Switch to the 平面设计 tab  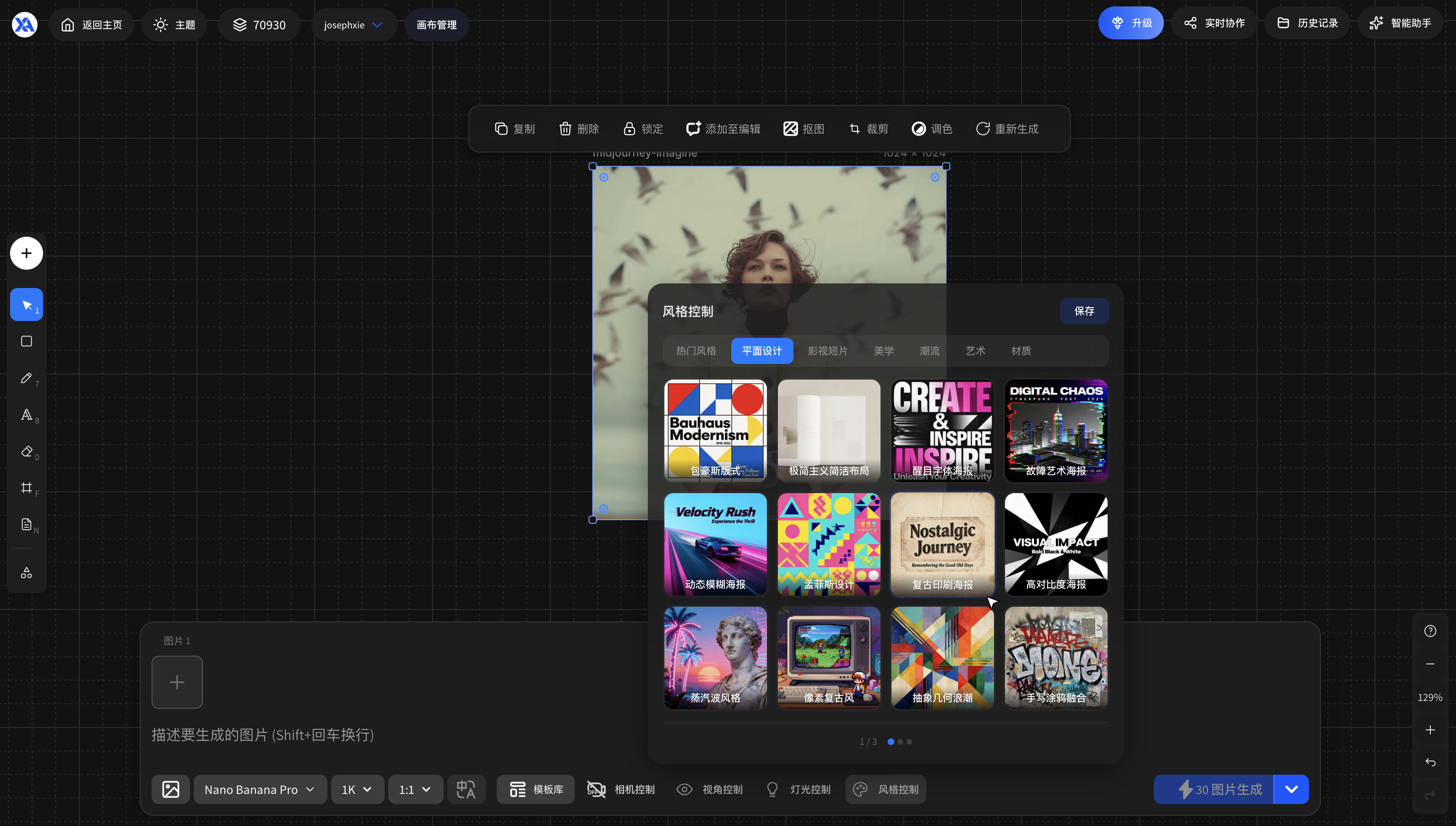coord(762,351)
